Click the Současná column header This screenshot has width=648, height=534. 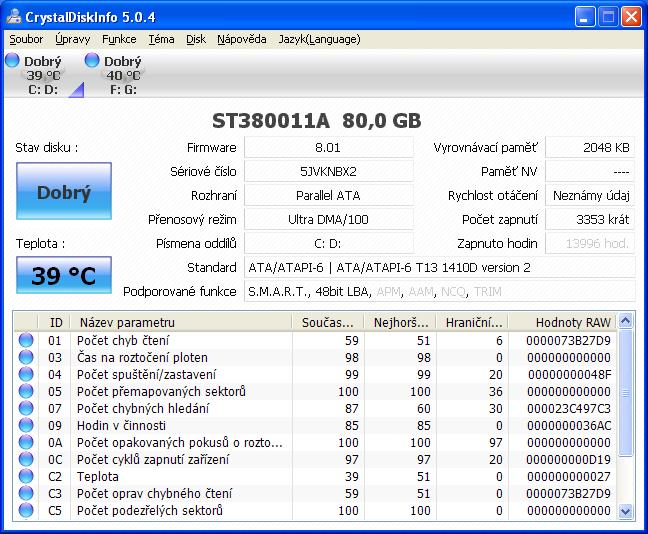[x=328, y=322]
